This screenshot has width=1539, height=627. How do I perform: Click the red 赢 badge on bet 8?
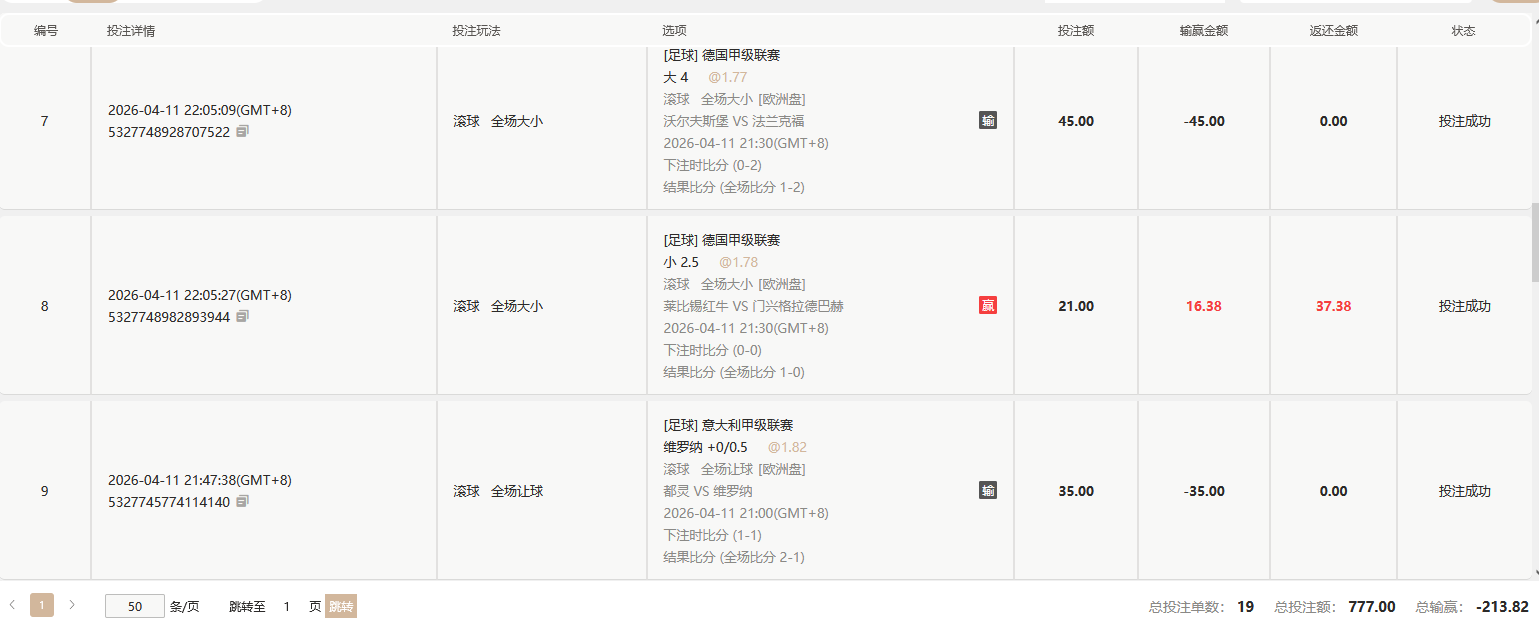pyautogui.click(x=988, y=306)
